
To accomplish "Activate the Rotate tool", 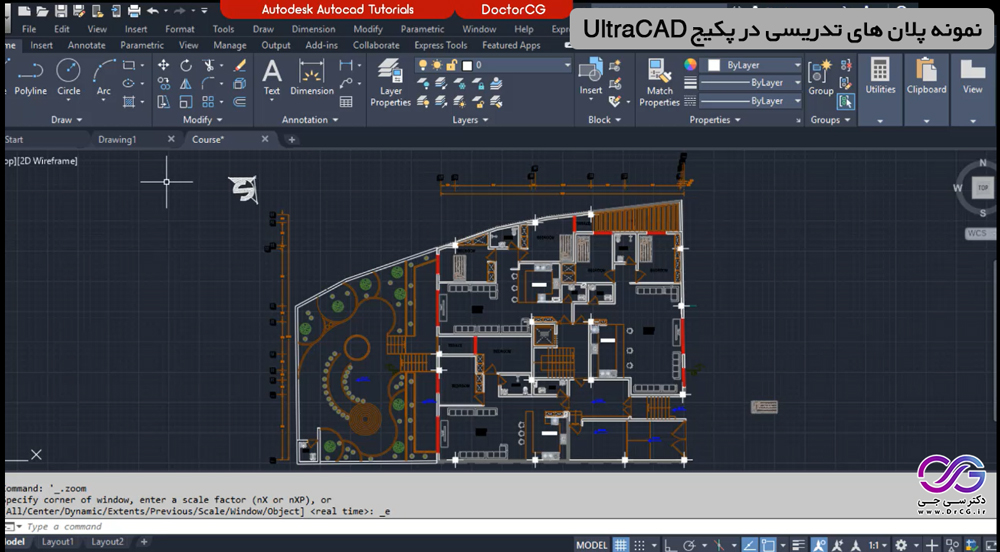I will point(186,65).
